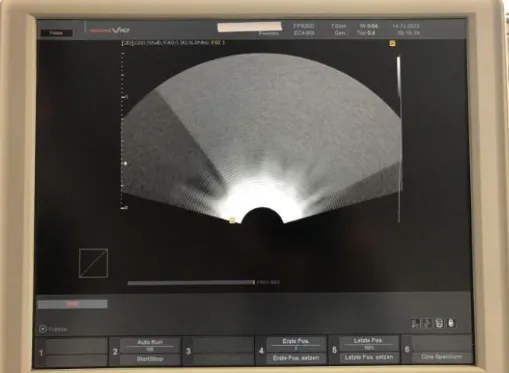Image resolution: width=509 pixels, height=373 pixels.
Task: Click the Erste Pos. setzen button
Action: [296, 358]
